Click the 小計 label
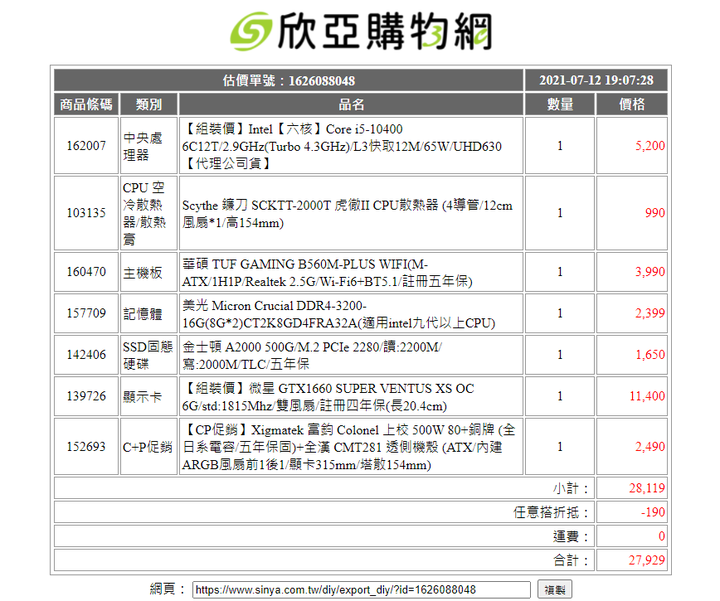 pyautogui.click(x=571, y=488)
